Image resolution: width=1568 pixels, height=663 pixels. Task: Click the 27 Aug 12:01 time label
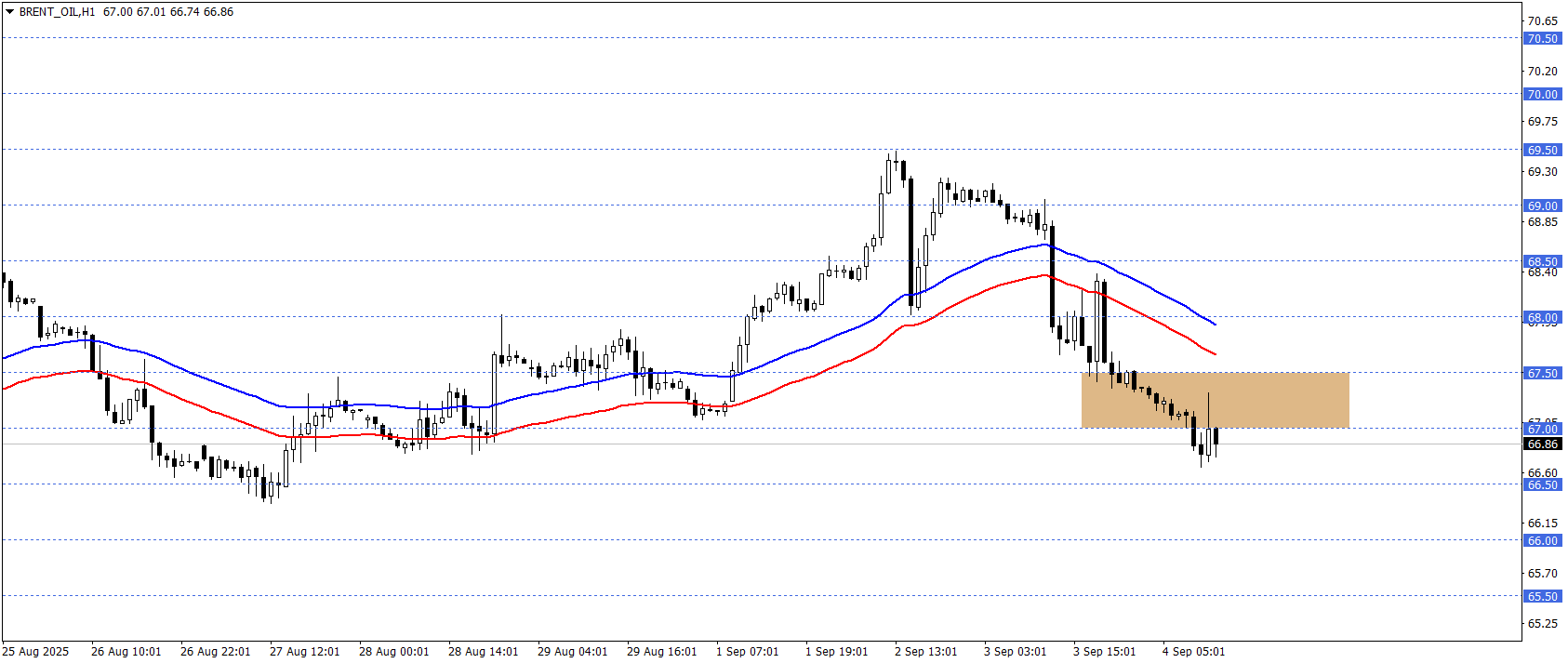[304, 651]
